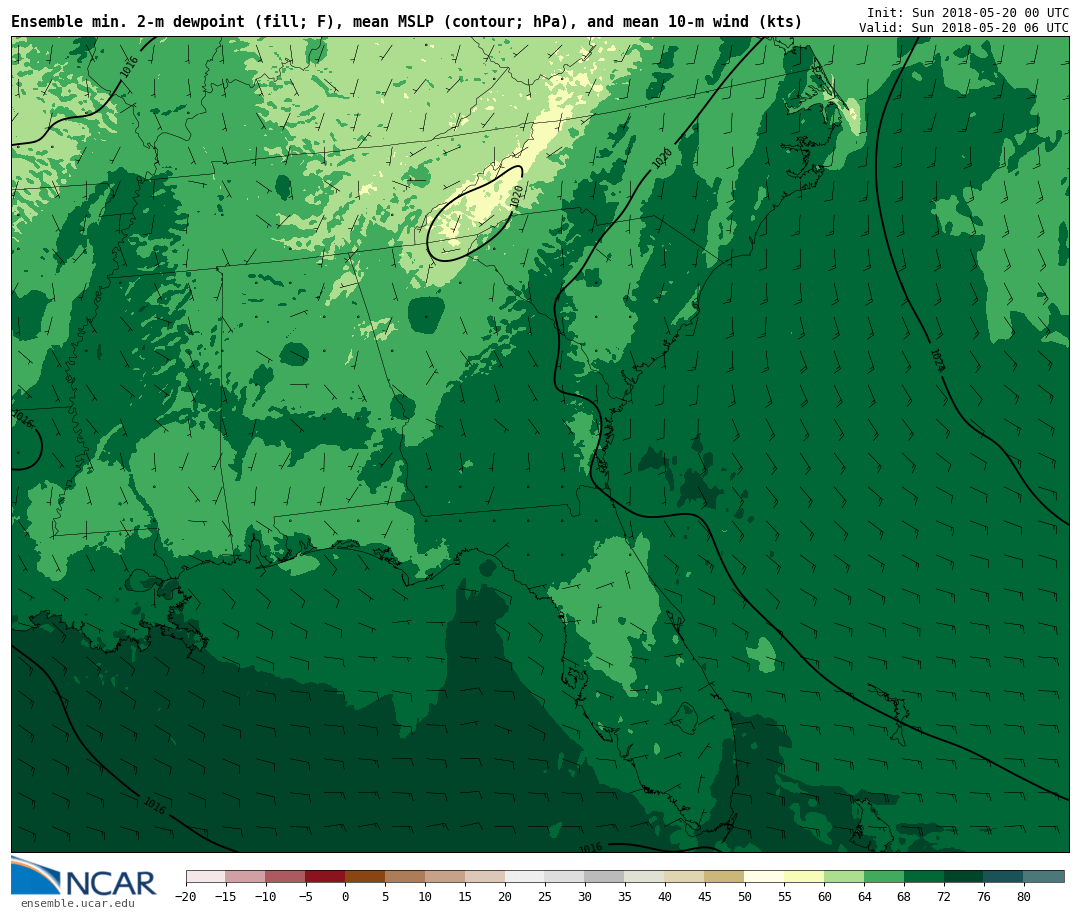This screenshot has height=915, width=1080.
Task: Select the khaki swatch between 45 and 50
Action: (x=724, y=876)
